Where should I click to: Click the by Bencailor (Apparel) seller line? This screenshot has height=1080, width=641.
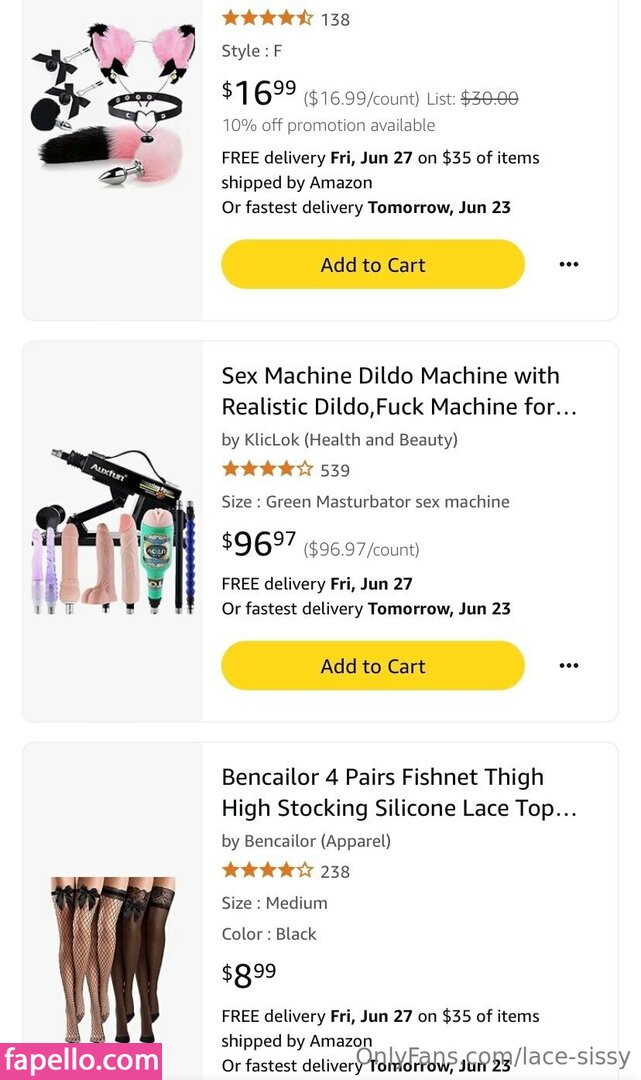[x=306, y=841]
